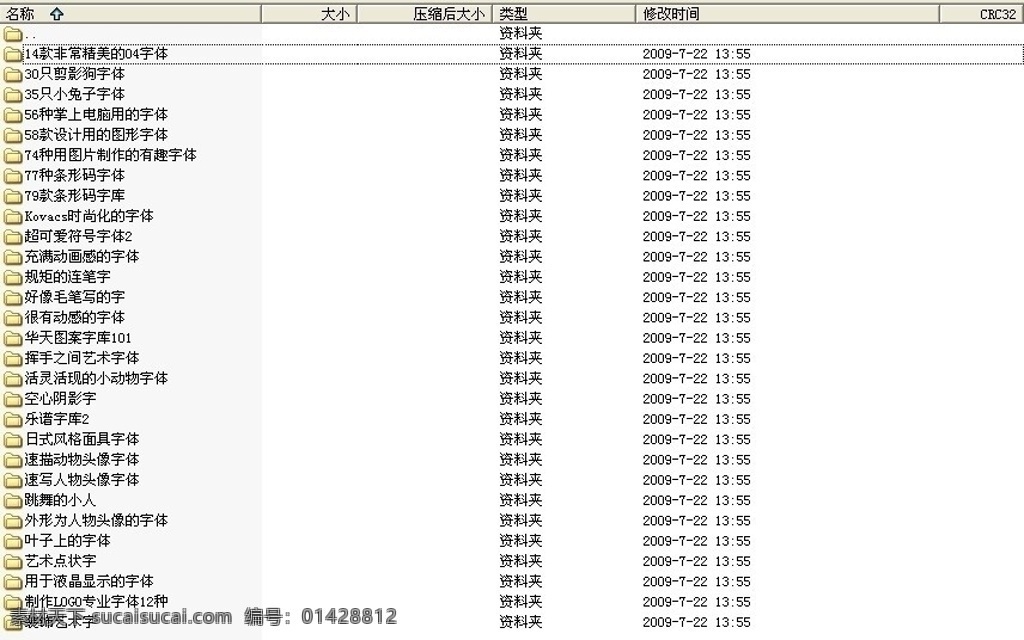Click folder icon of 很有动感的字体
Screen dimensions: 1024x640
[x=12, y=317]
